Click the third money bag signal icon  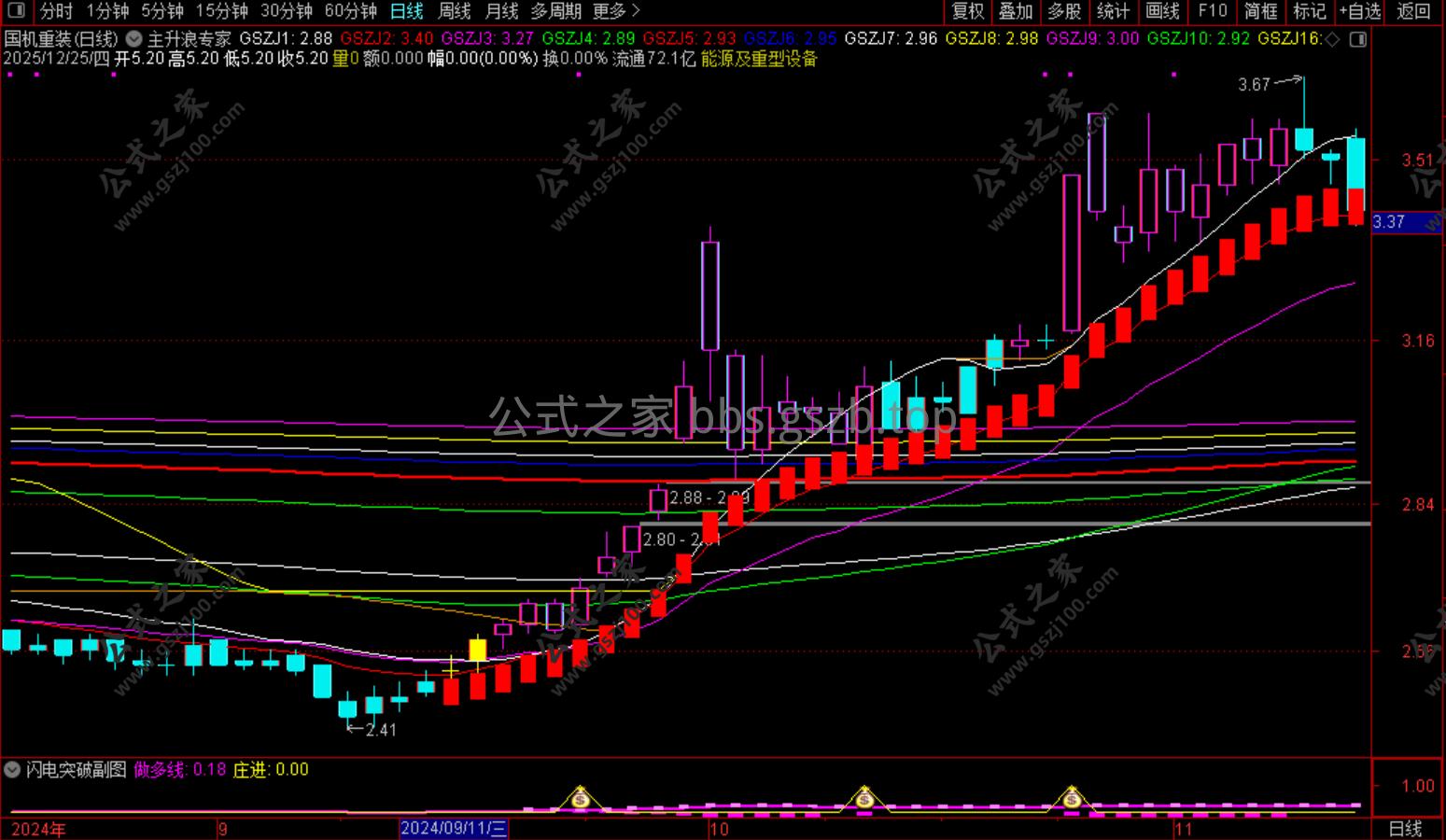(1072, 799)
